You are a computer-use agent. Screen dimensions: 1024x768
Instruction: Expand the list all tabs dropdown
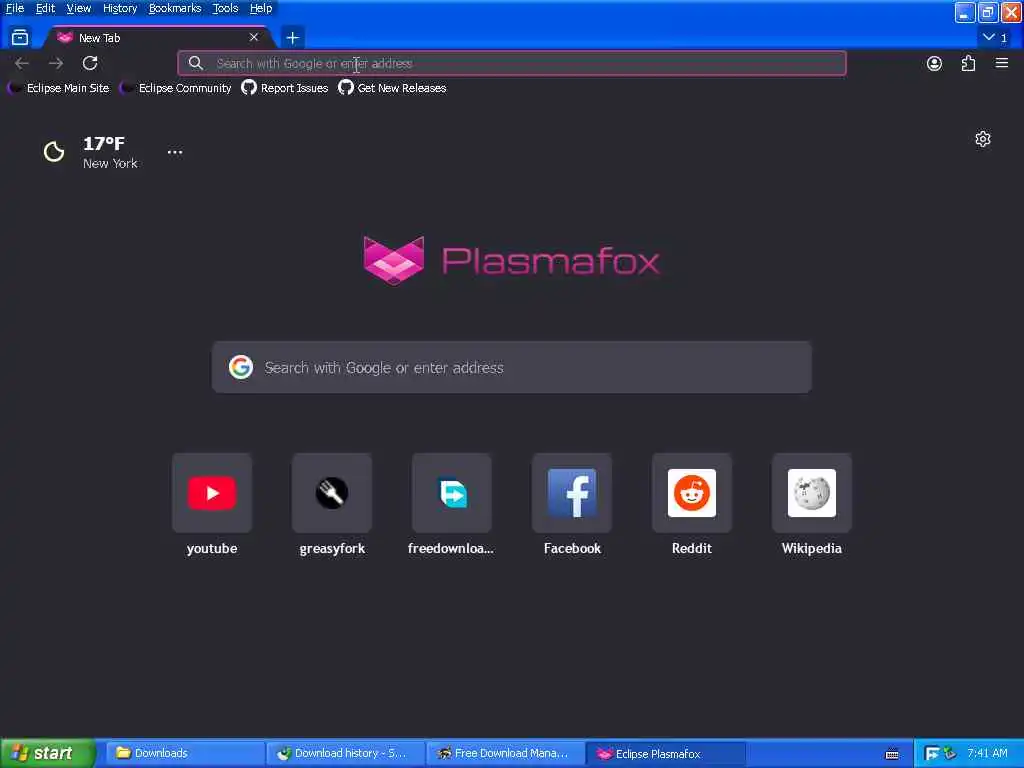(x=995, y=37)
